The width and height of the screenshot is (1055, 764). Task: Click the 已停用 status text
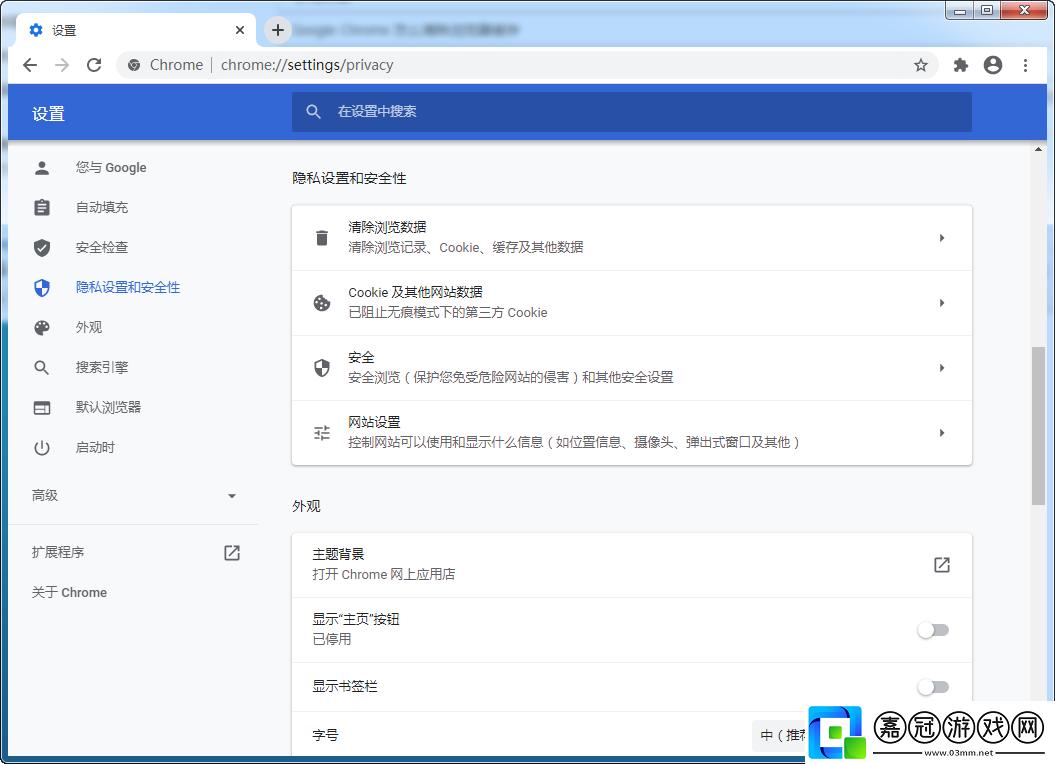(332, 639)
